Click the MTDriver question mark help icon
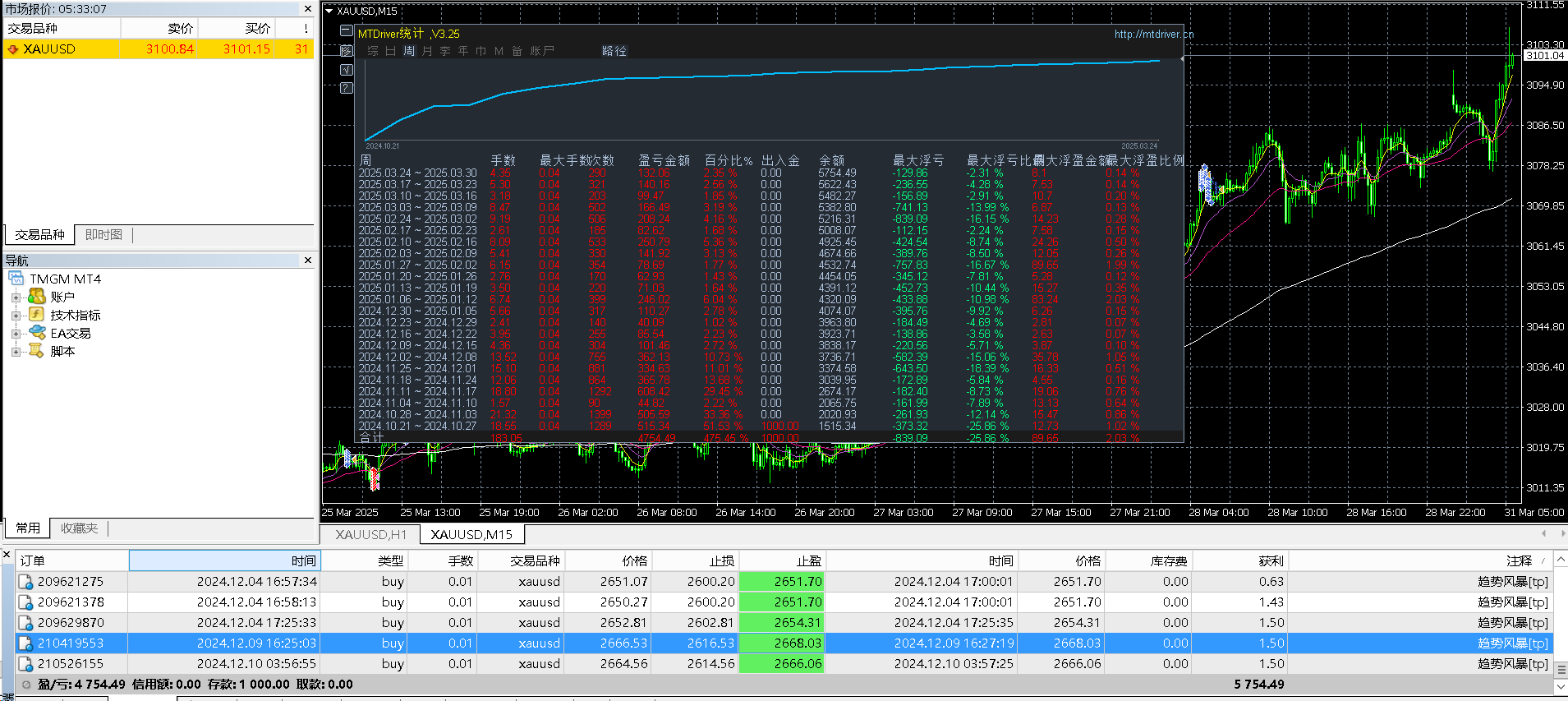 (347, 88)
